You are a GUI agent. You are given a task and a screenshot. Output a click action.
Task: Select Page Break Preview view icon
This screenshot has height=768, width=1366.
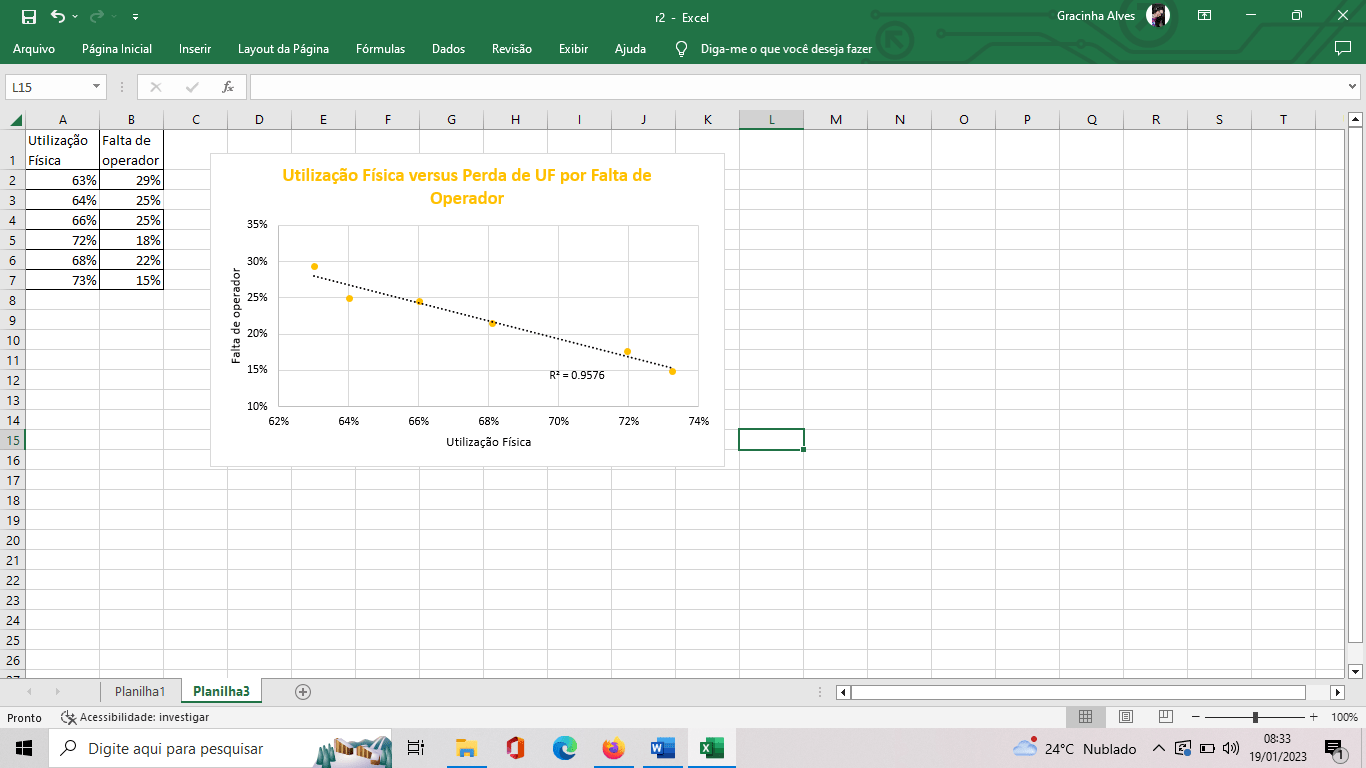click(x=1165, y=717)
